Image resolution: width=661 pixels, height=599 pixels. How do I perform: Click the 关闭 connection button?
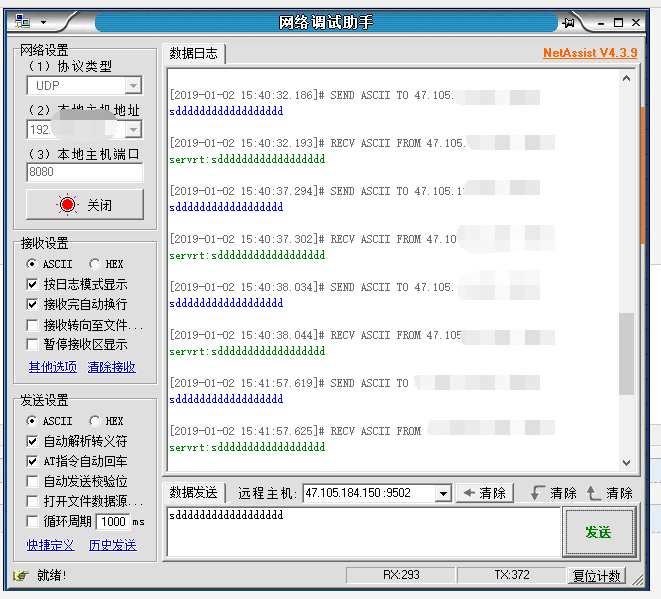tap(85, 205)
